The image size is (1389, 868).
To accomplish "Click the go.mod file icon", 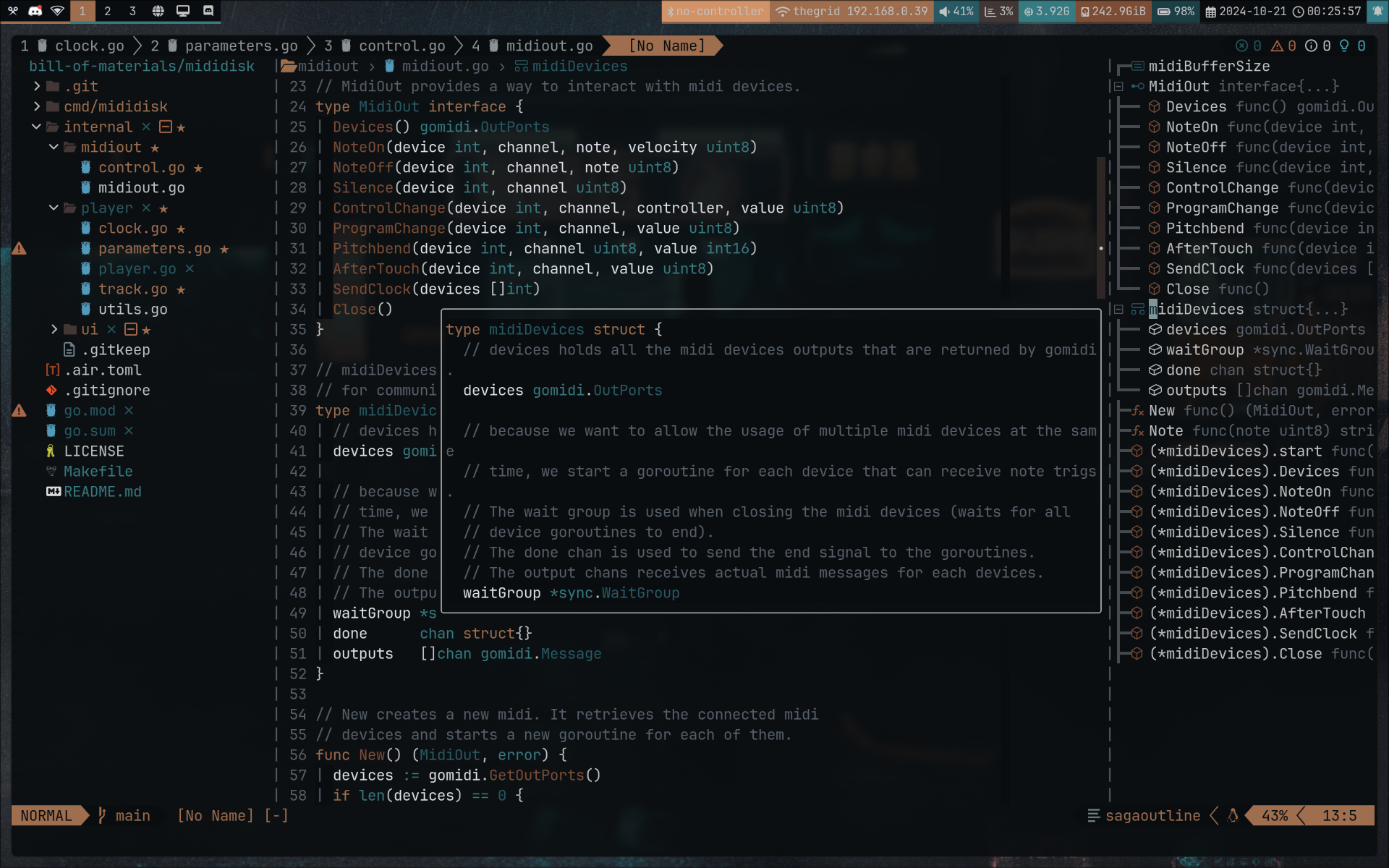I will coord(51,410).
